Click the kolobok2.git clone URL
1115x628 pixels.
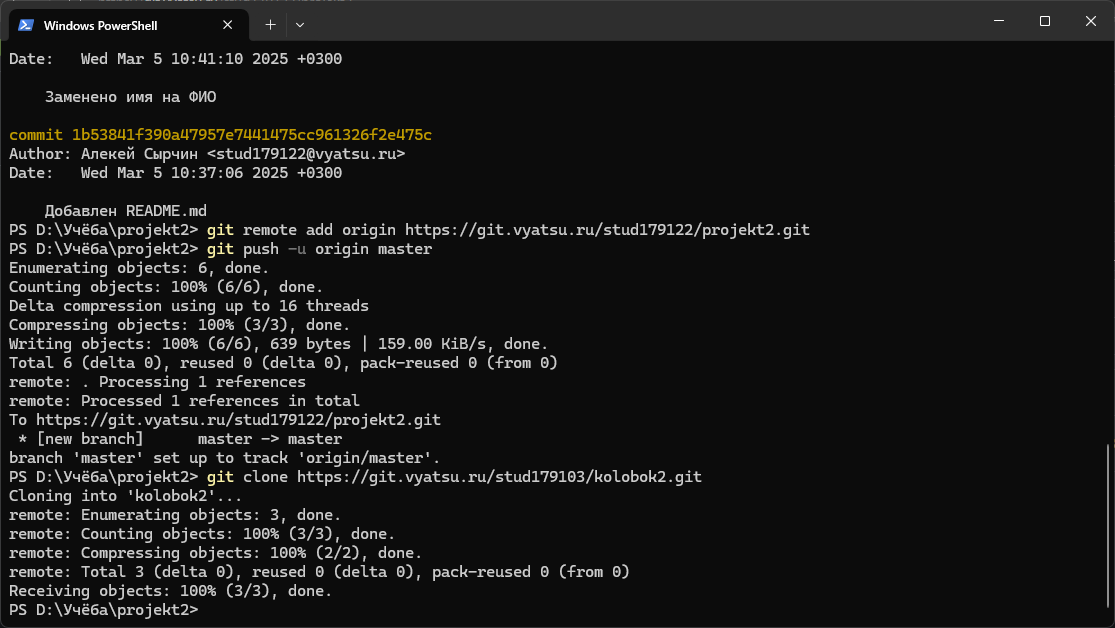(499, 477)
